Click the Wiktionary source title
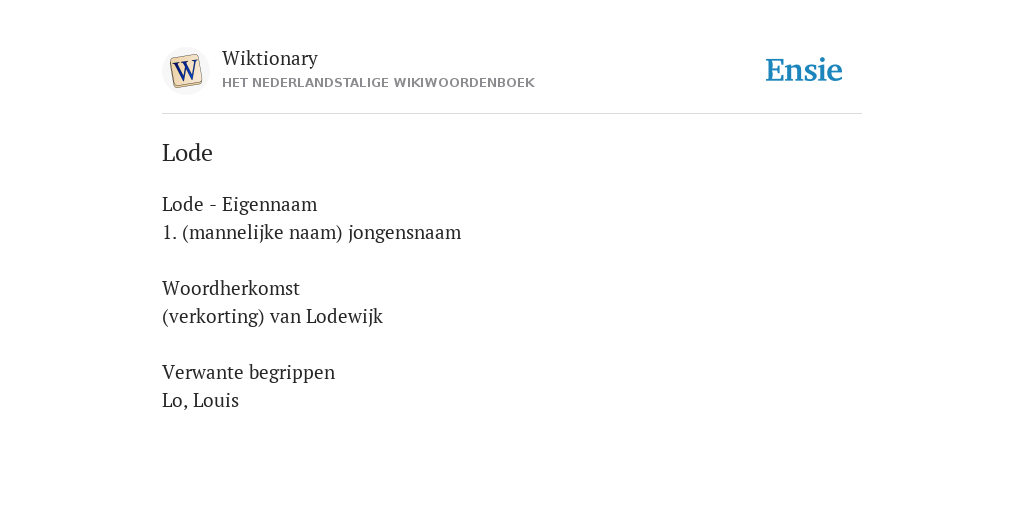Image resolution: width=1024 pixels, height=512 pixels. click(270, 59)
